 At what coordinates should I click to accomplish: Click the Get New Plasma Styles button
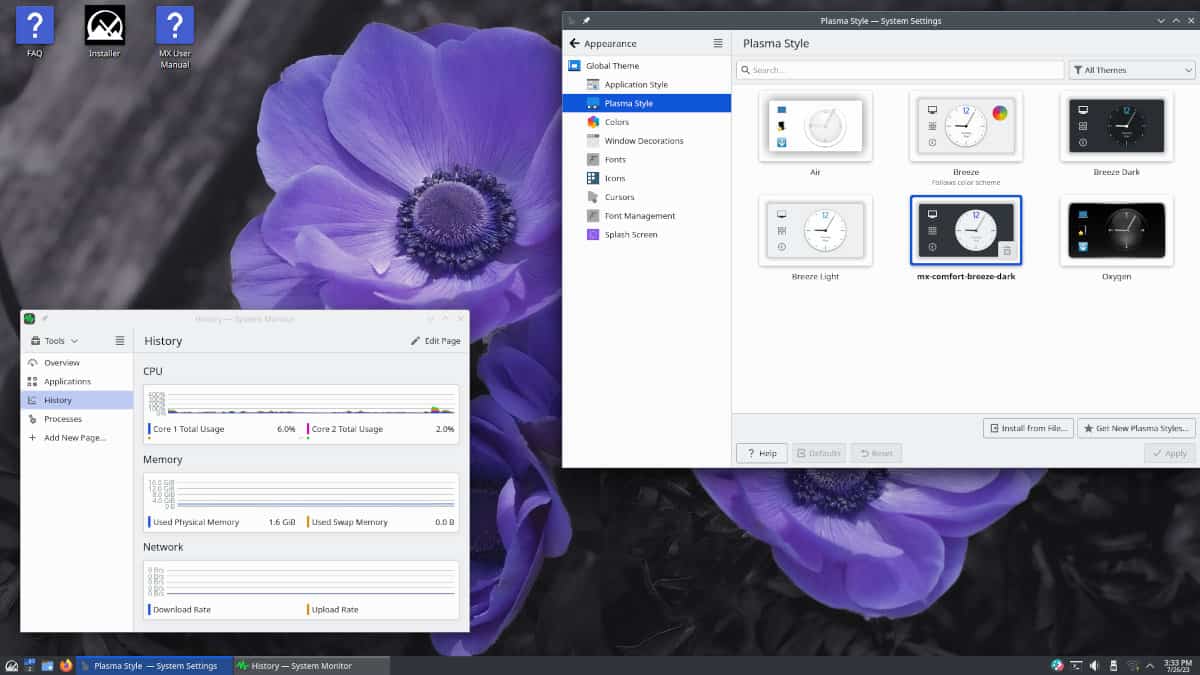point(1136,428)
